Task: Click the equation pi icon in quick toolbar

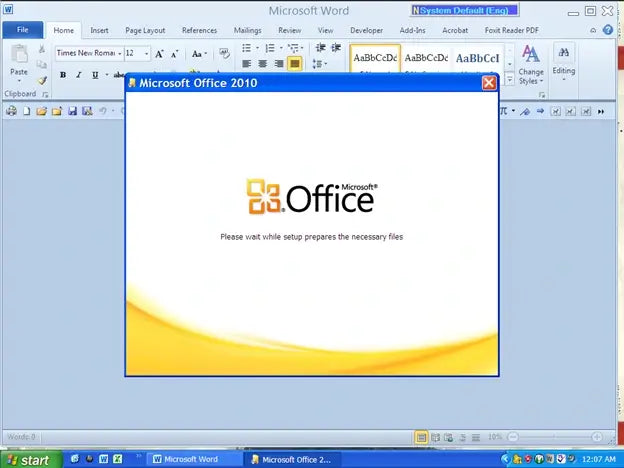Action: point(504,111)
